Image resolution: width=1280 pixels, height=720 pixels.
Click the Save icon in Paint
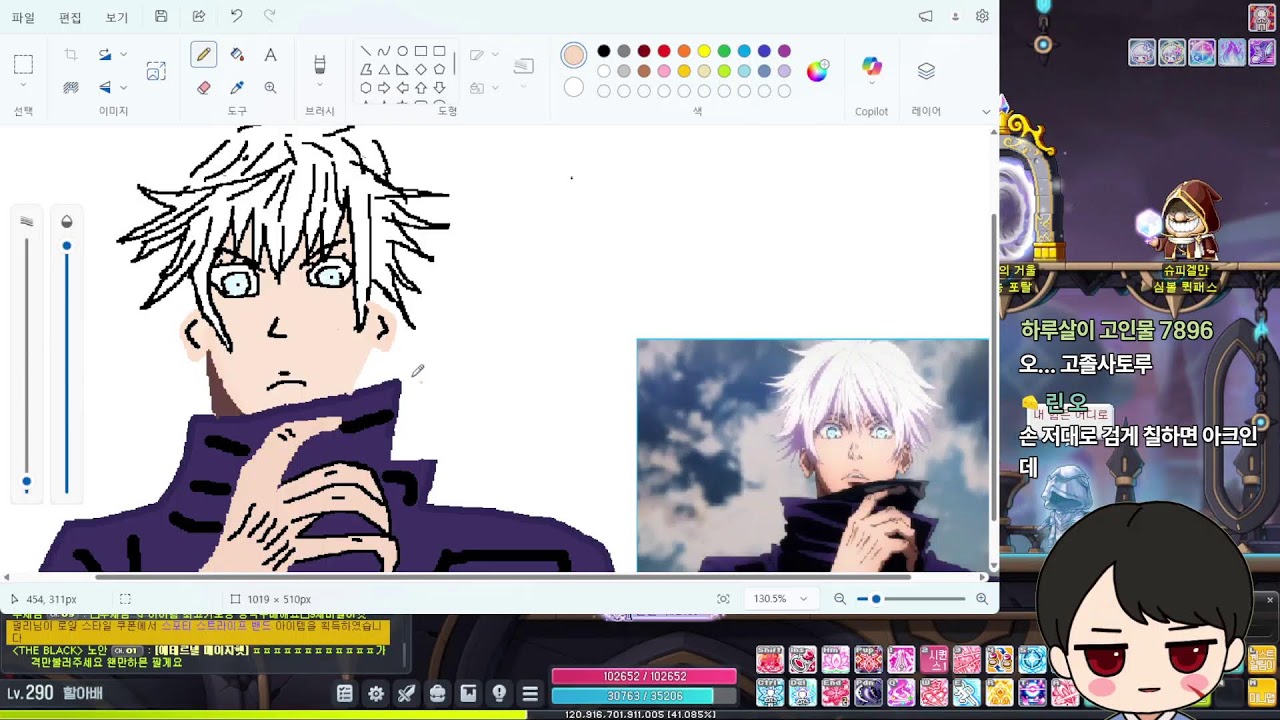(161, 16)
